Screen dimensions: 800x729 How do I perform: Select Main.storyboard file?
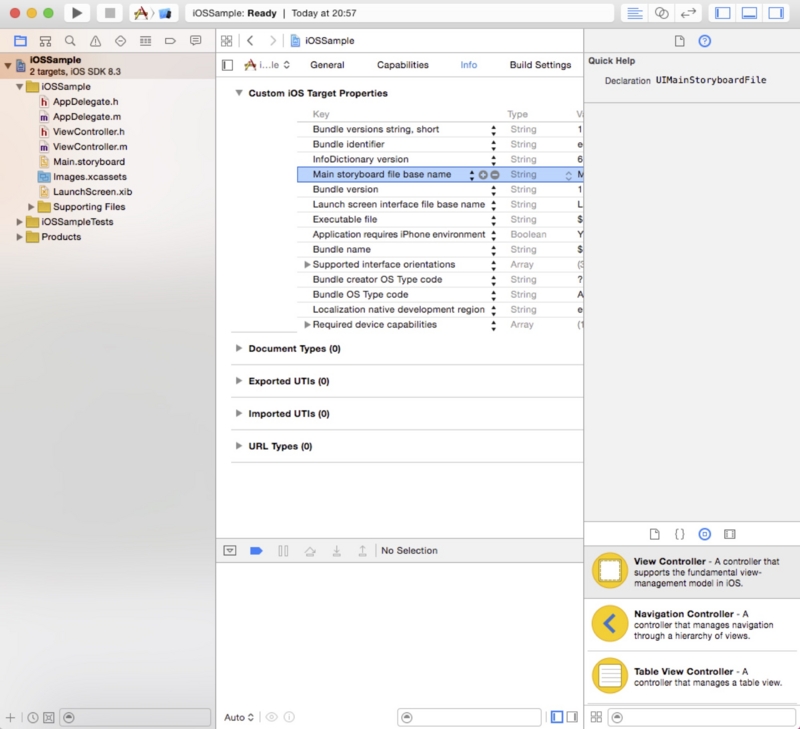(x=89, y=162)
